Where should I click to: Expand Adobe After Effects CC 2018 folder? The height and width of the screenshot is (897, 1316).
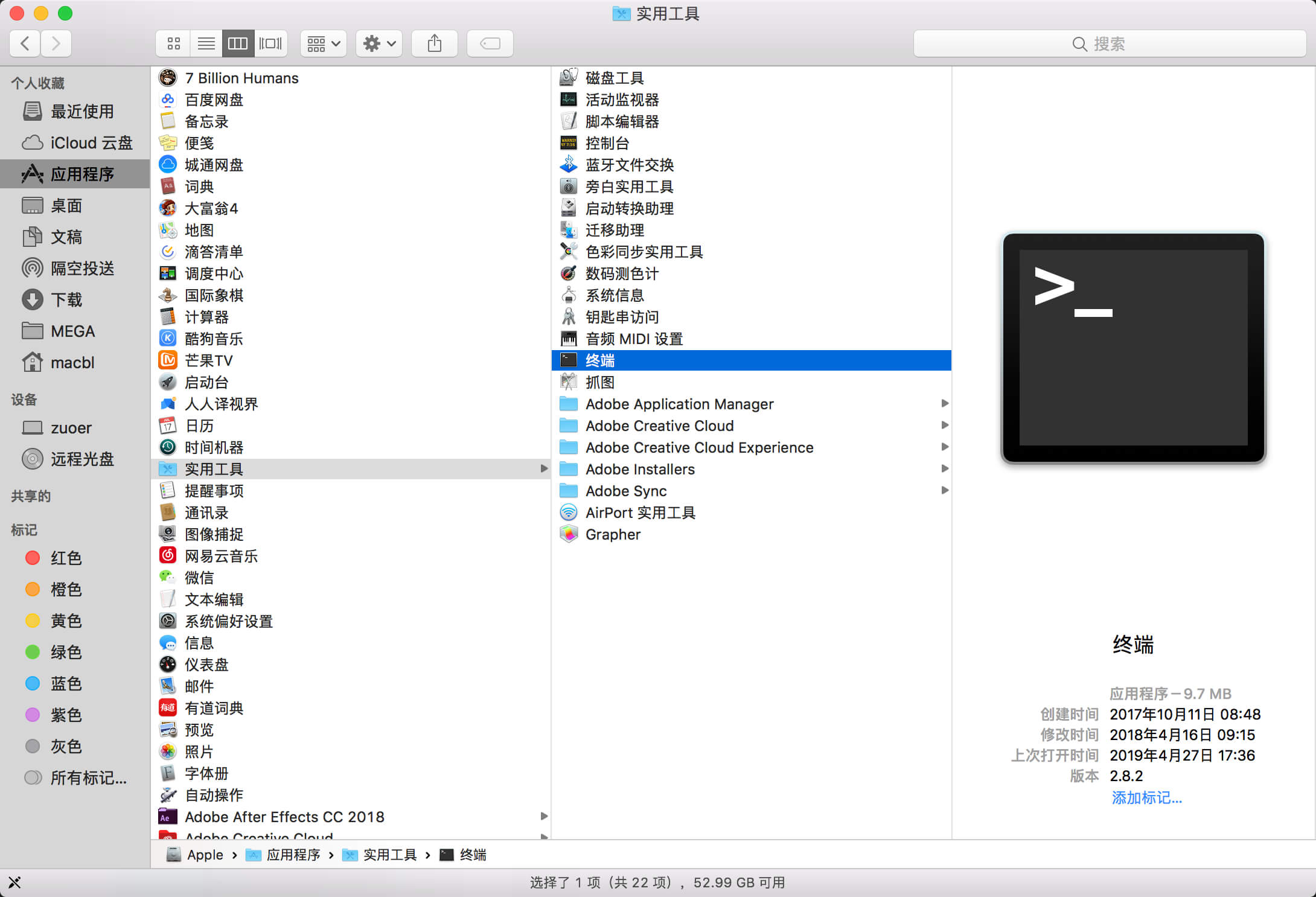tap(544, 817)
